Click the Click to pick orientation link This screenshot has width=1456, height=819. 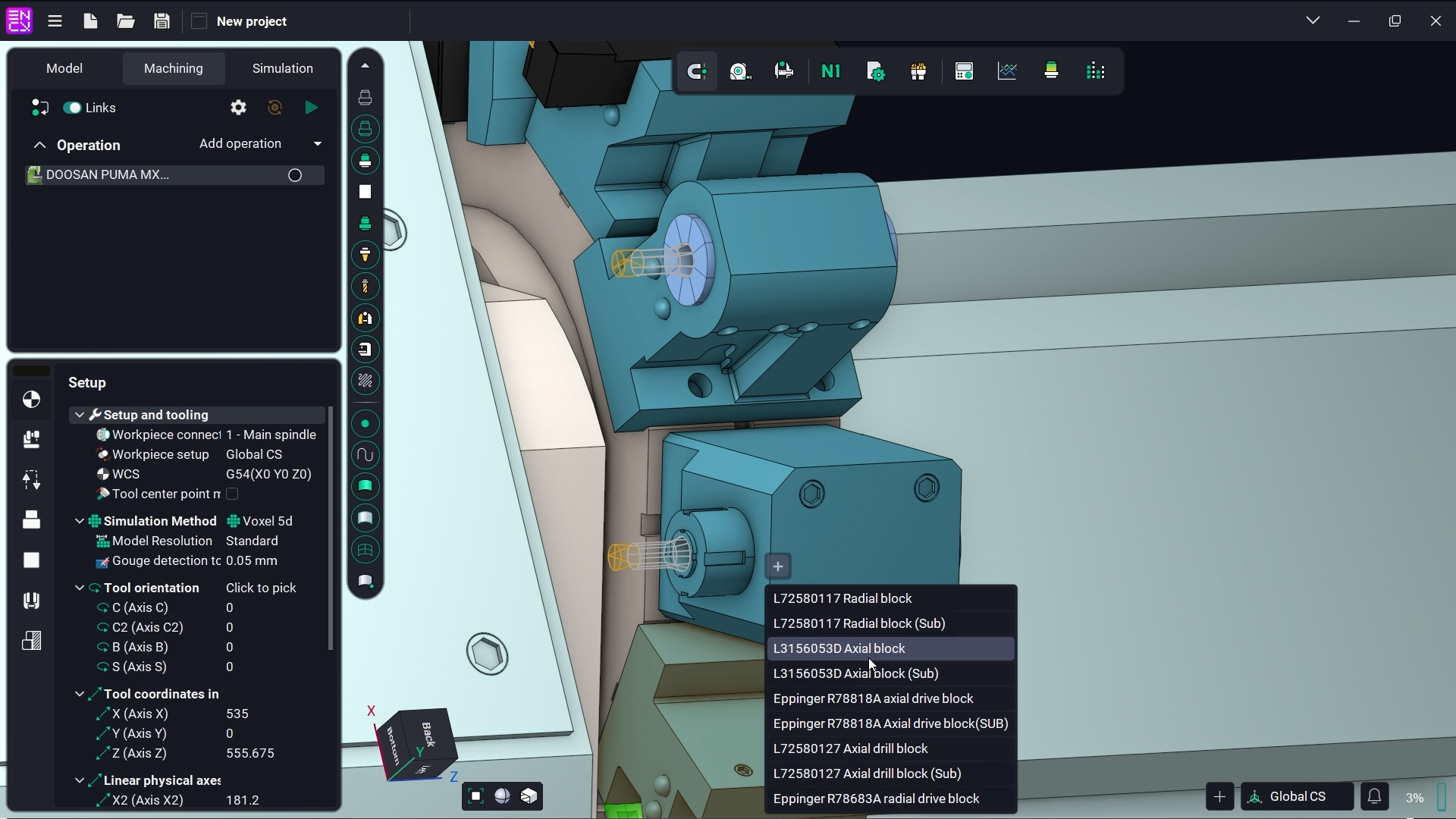tap(261, 588)
